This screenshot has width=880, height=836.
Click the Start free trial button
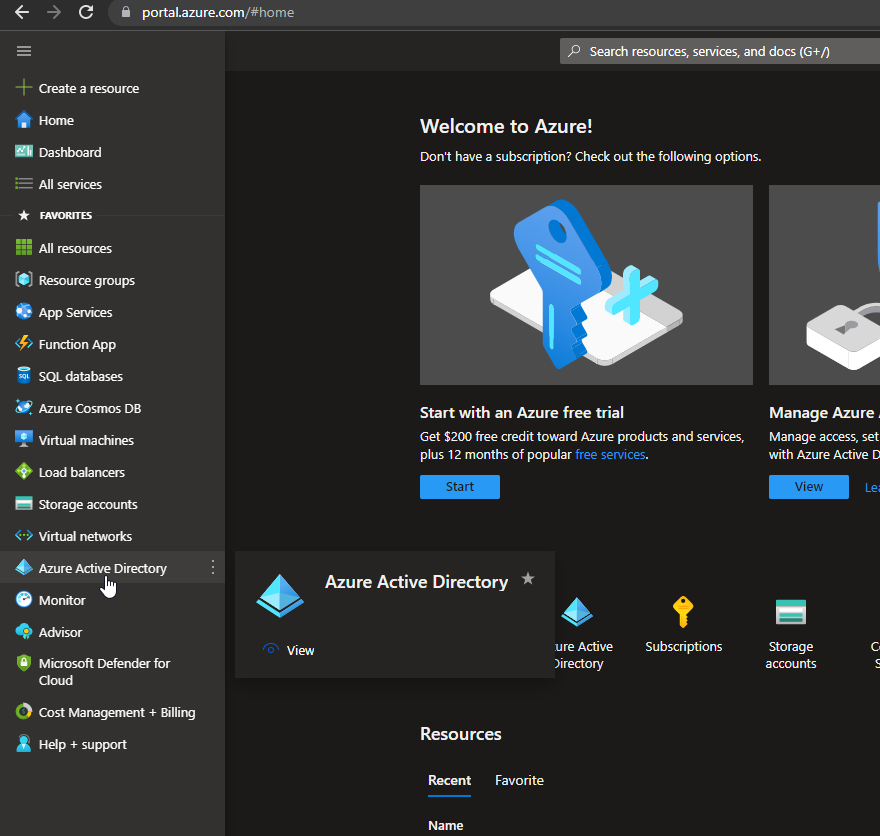point(459,486)
